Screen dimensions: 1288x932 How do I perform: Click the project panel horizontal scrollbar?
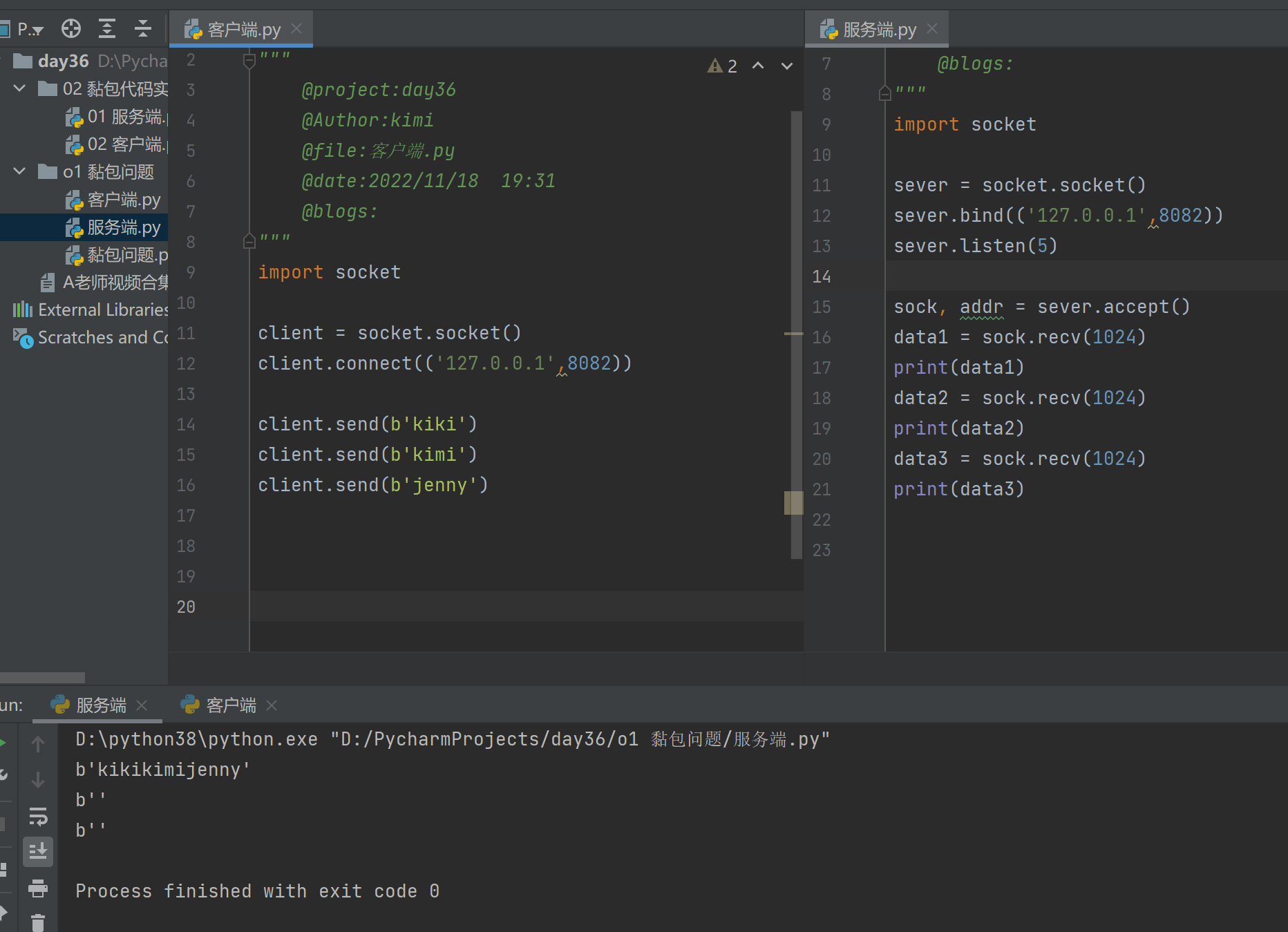tap(42, 678)
